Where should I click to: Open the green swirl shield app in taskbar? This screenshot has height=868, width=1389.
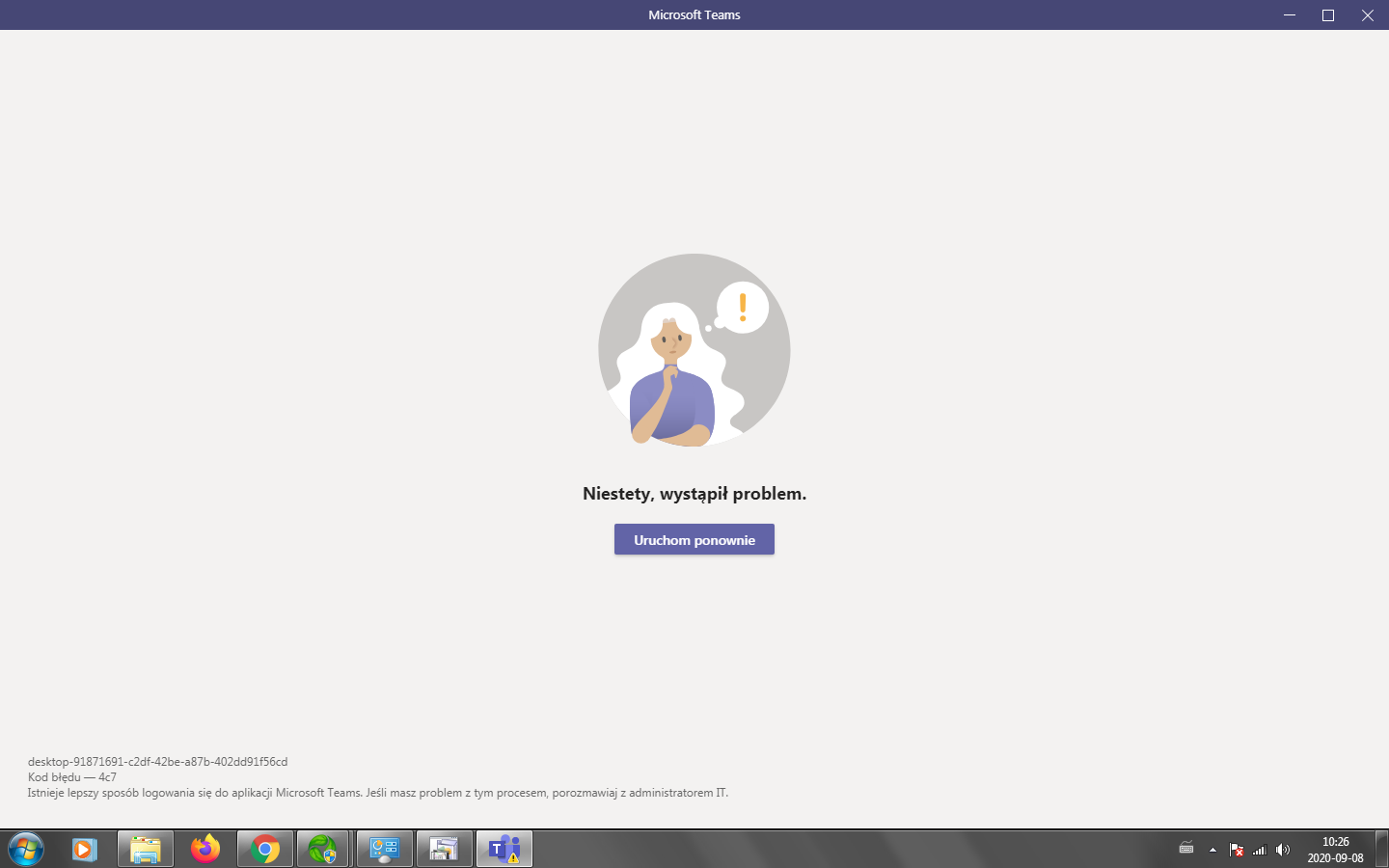coord(323,850)
